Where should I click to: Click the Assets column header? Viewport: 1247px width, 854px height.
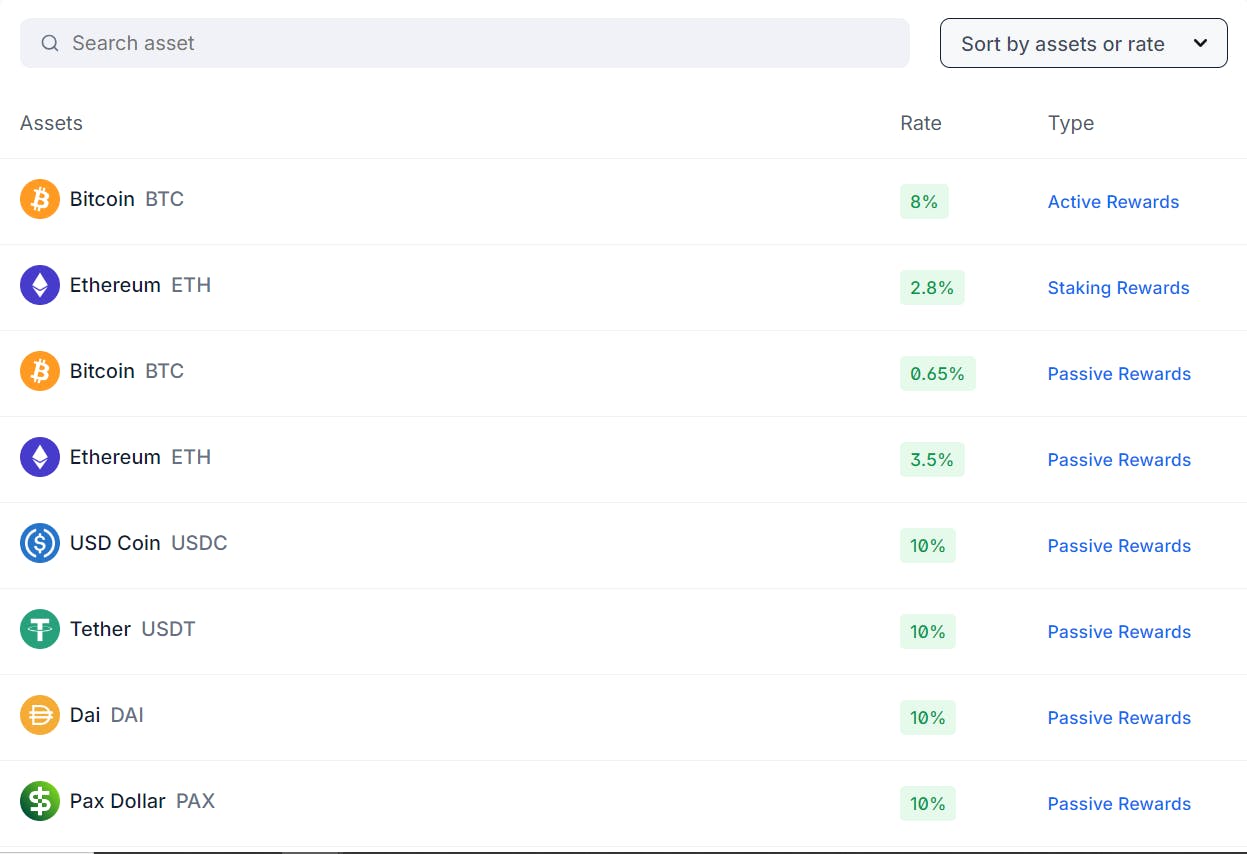[x=51, y=123]
